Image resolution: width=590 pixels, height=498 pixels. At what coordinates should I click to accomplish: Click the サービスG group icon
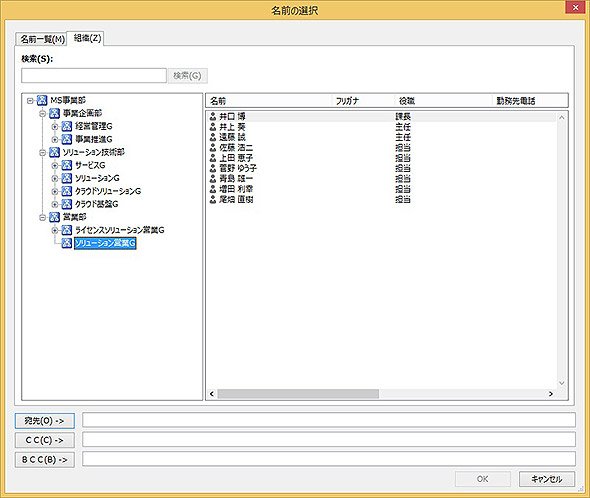(x=67, y=165)
